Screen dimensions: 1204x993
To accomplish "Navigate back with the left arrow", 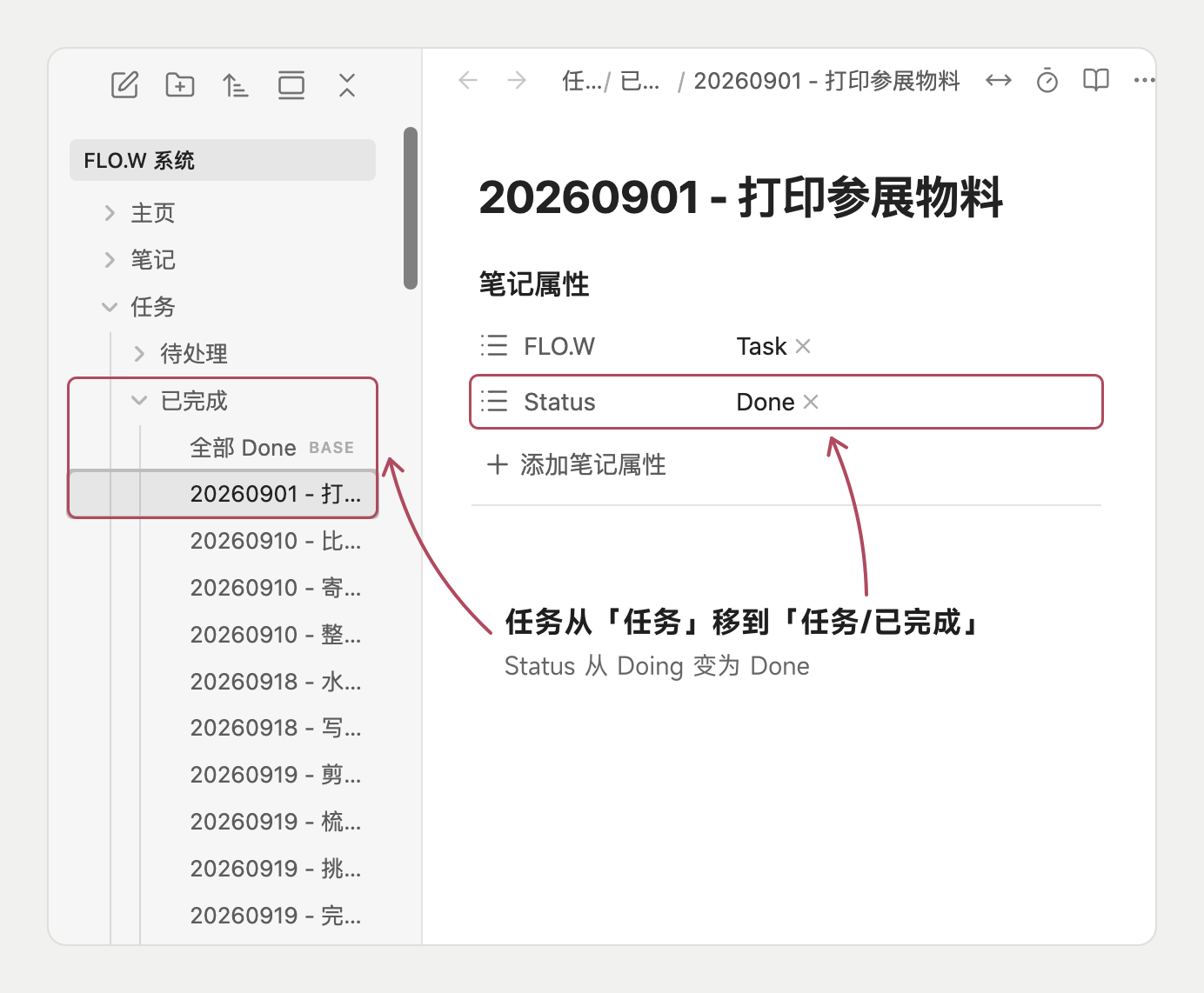I will (468, 81).
